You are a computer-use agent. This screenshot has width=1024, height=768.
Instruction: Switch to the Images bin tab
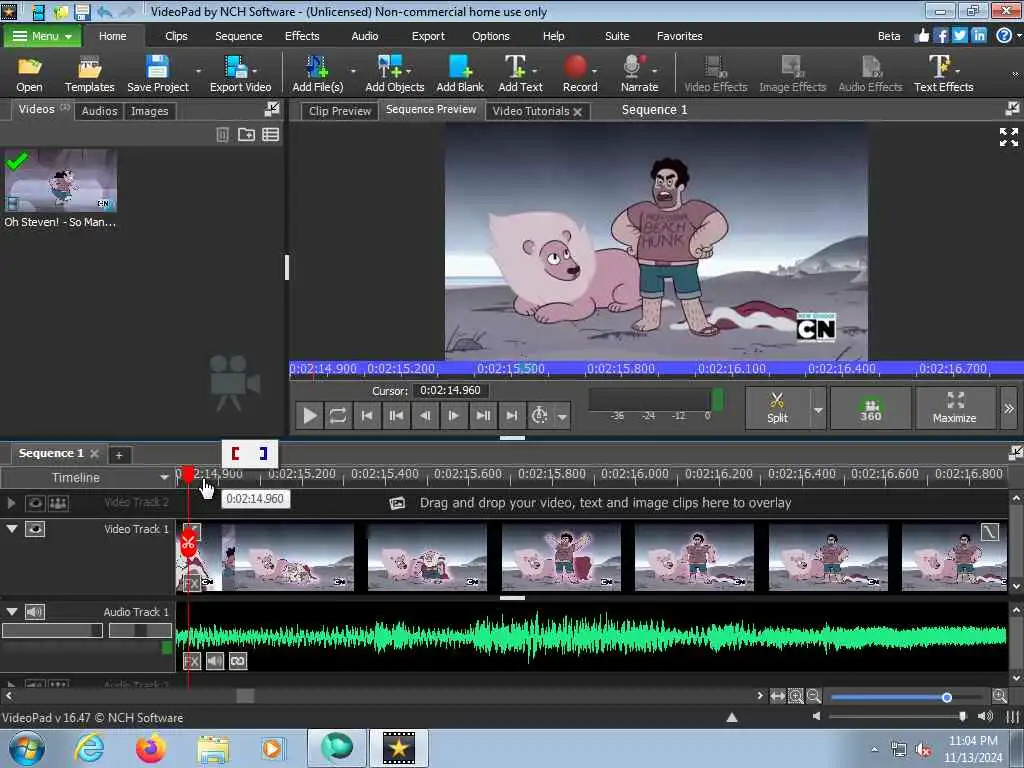pyautogui.click(x=150, y=111)
